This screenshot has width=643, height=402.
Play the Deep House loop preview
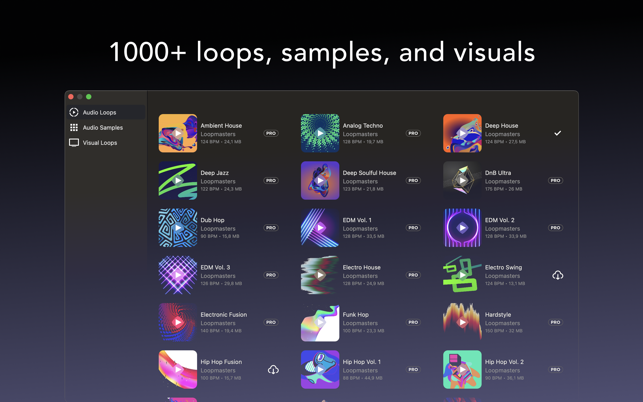point(462,133)
